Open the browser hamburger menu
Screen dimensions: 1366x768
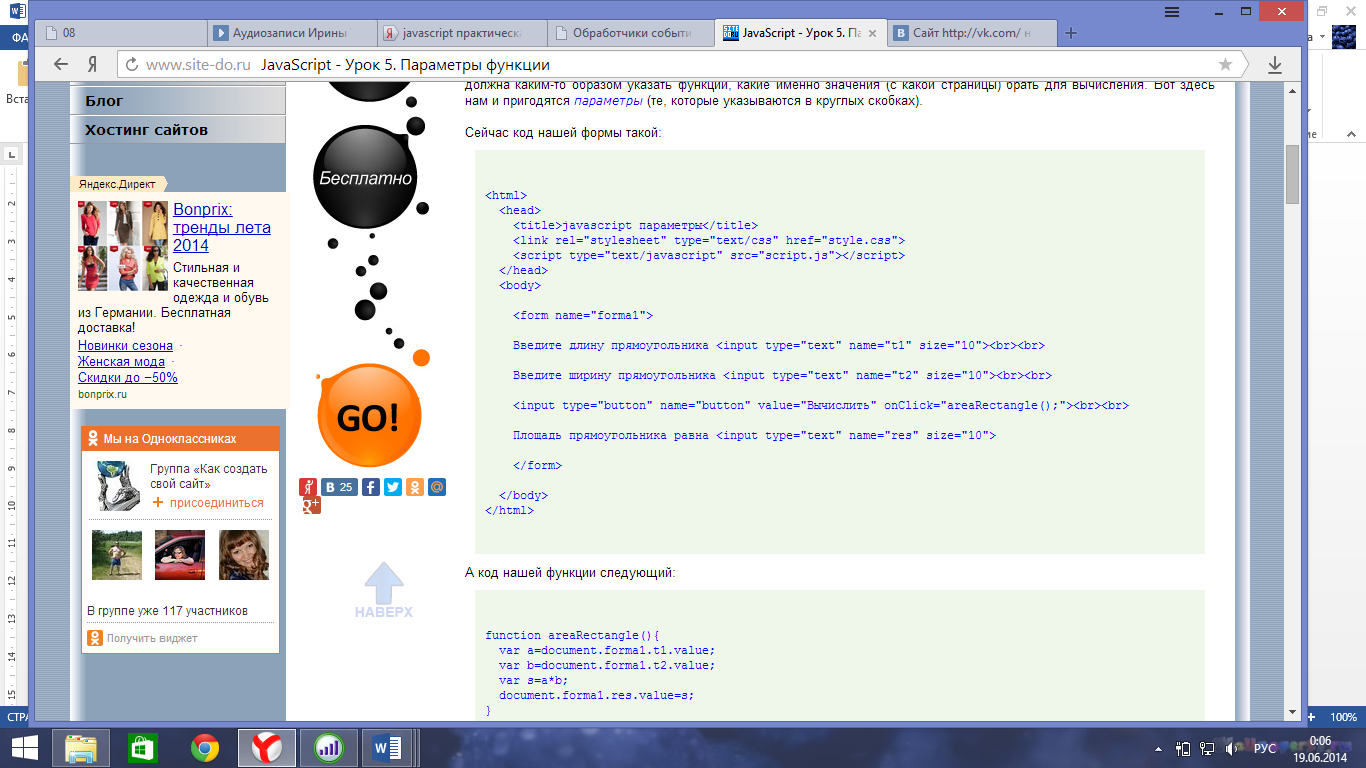(x=1172, y=11)
